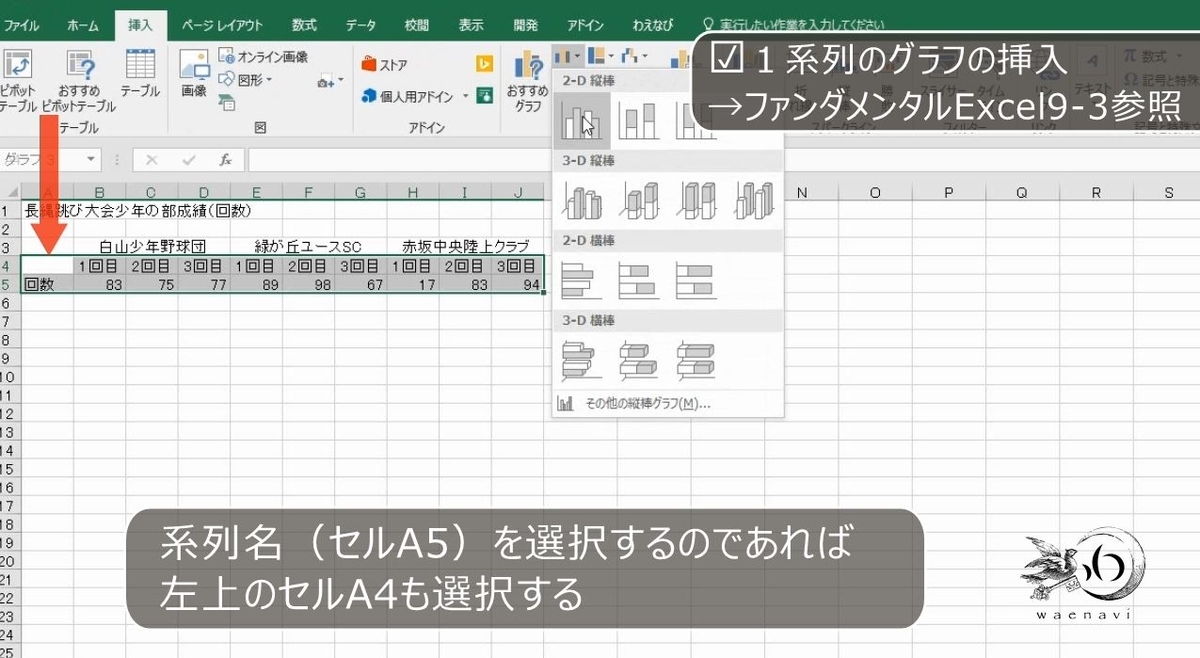This screenshot has width=1200, height=658.
Task: Click the cancel entry X button
Action: (152, 159)
